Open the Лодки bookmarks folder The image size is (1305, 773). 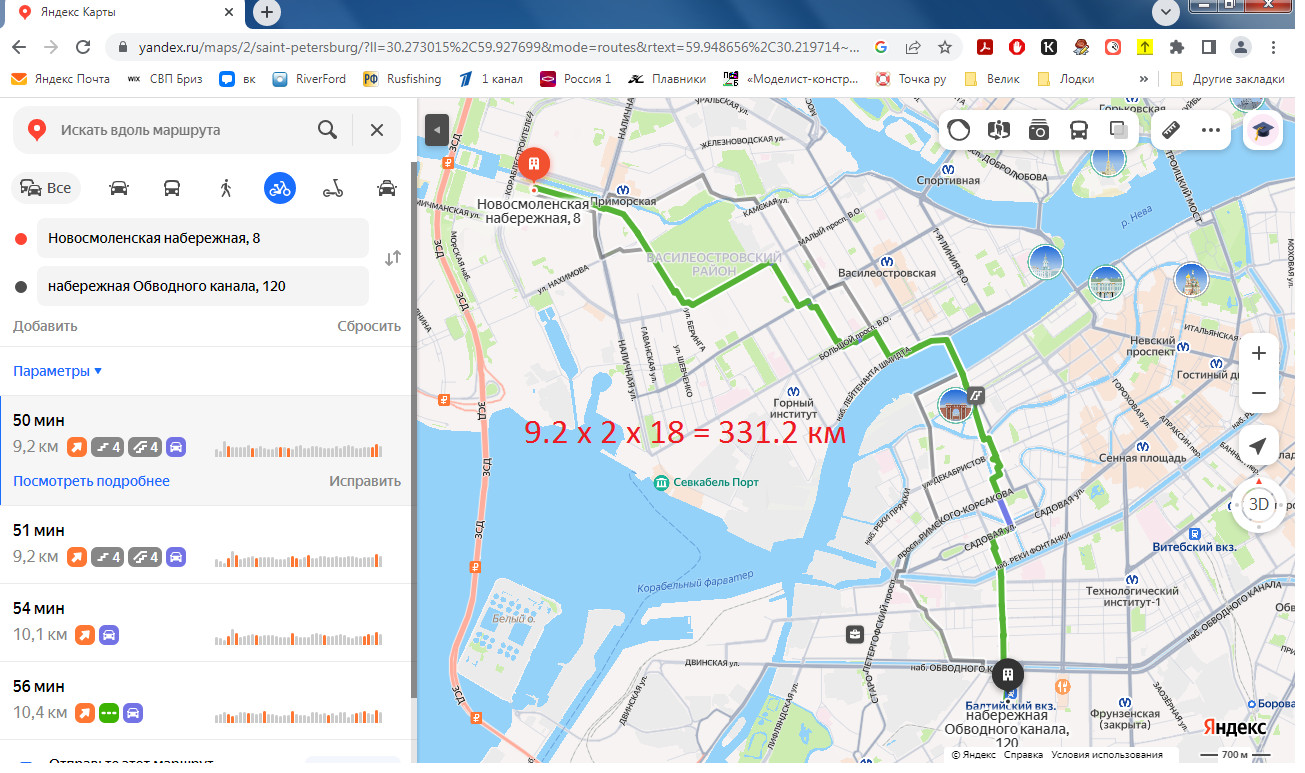click(x=1065, y=79)
